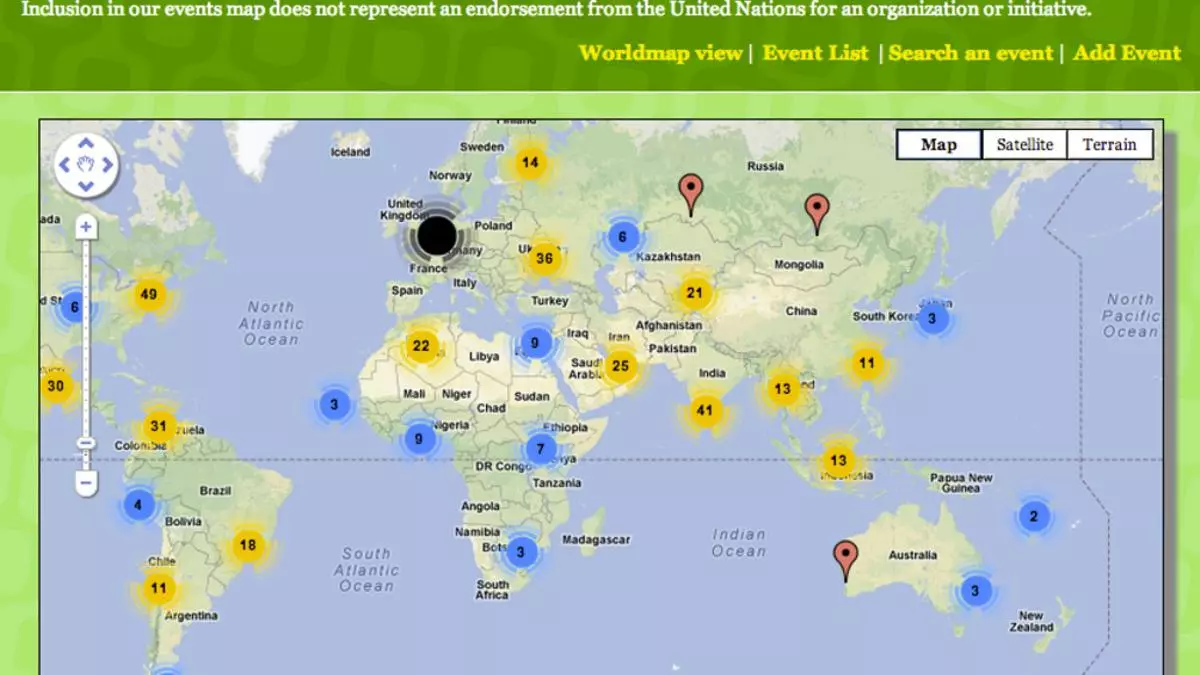The image size is (1200, 675).
Task: Switch to Terrain map view
Action: click(1109, 145)
